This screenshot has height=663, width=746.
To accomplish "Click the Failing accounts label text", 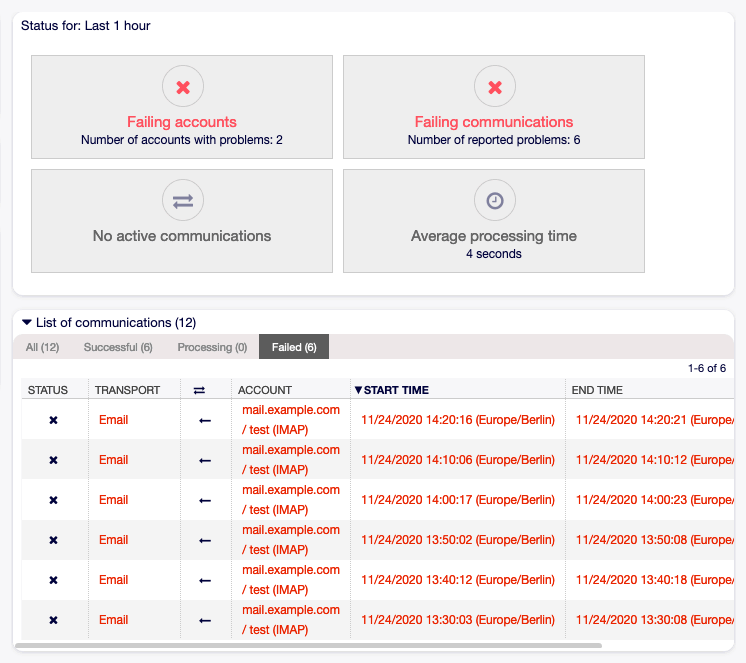I will pos(182,122).
